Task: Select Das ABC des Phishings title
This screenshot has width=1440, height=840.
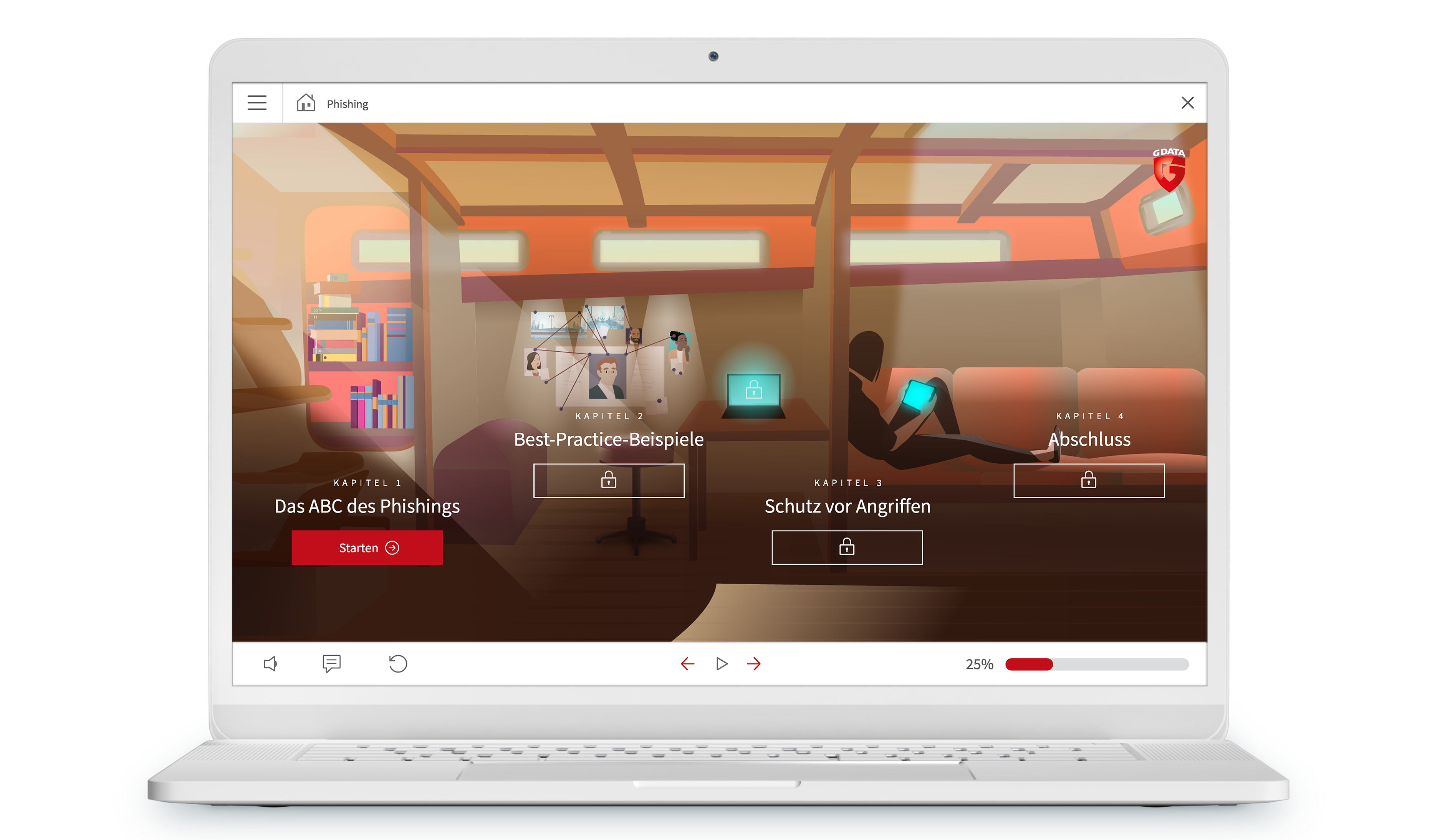Action: (x=367, y=506)
